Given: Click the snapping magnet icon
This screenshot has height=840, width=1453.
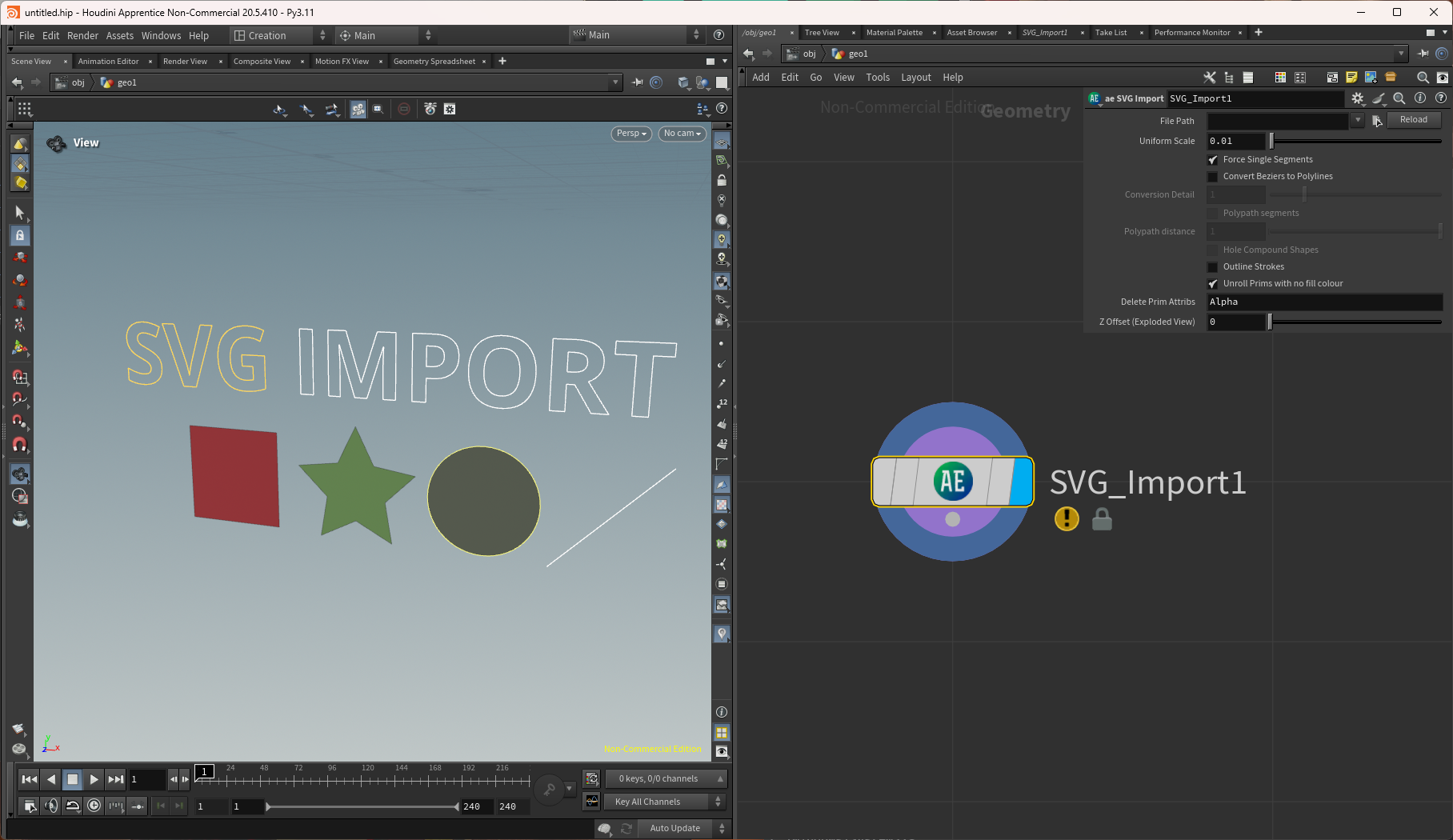Looking at the screenshot, I should [x=20, y=445].
